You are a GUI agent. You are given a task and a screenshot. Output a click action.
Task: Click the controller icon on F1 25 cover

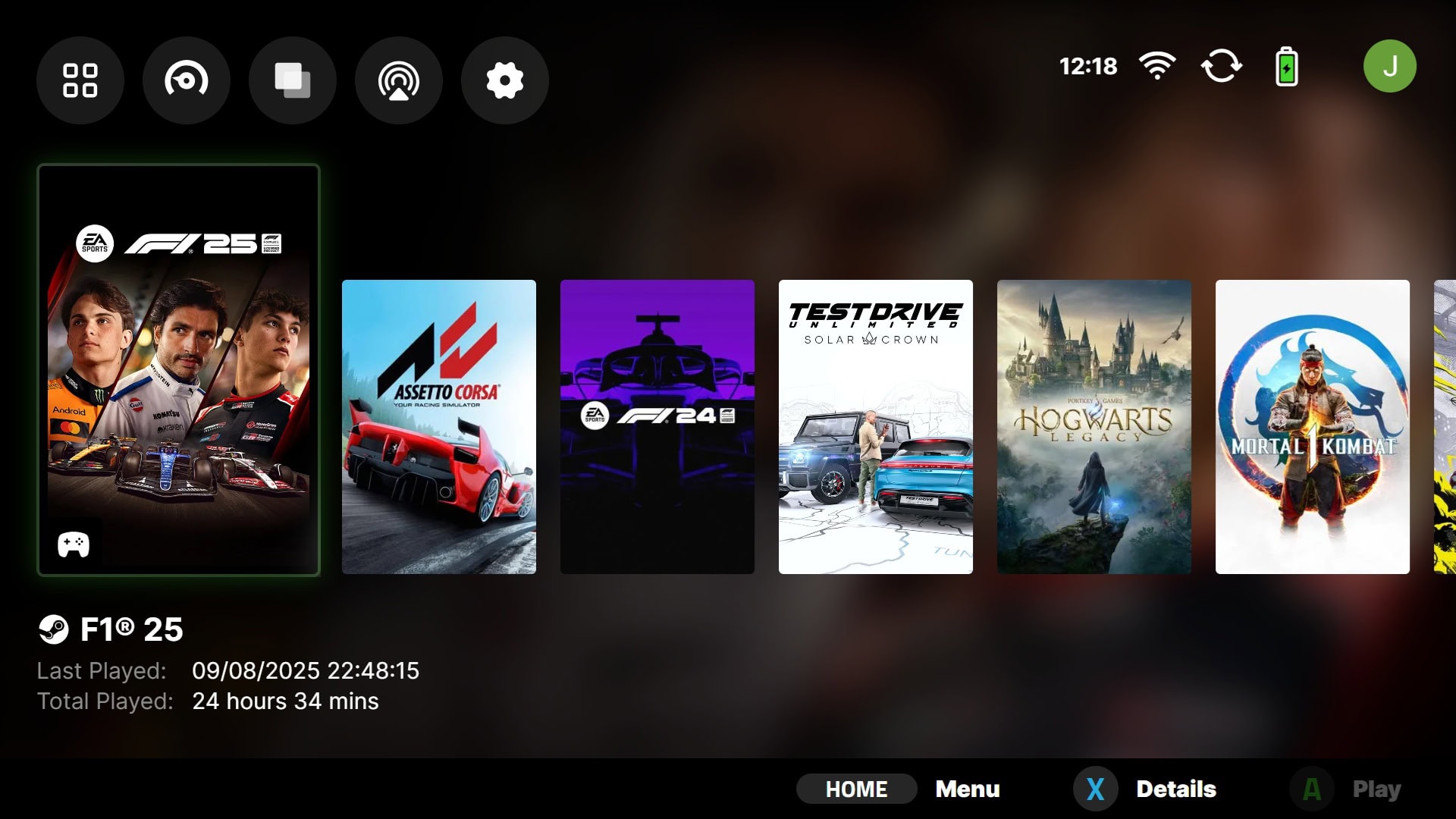click(x=74, y=544)
